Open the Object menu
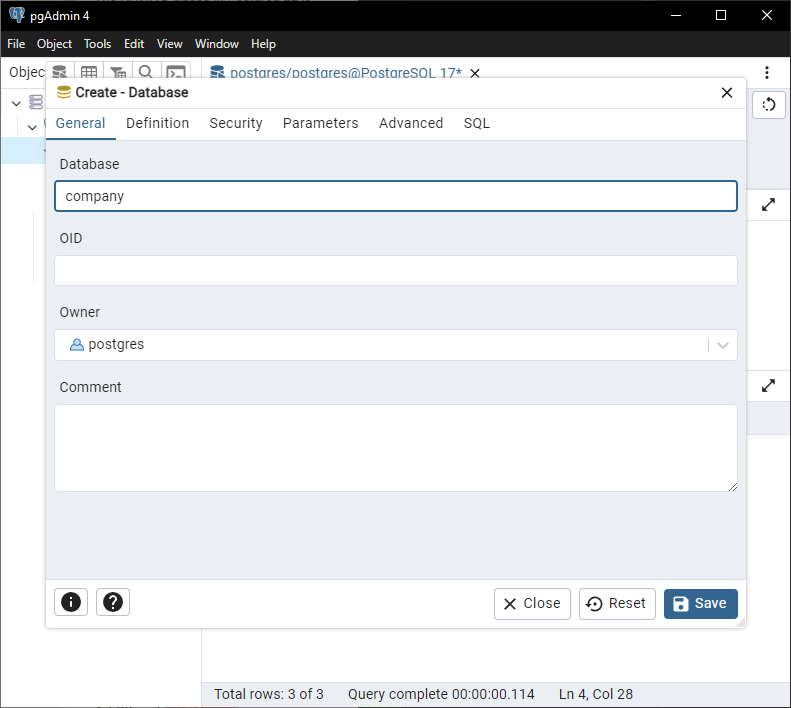791x708 pixels. pos(54,44)
